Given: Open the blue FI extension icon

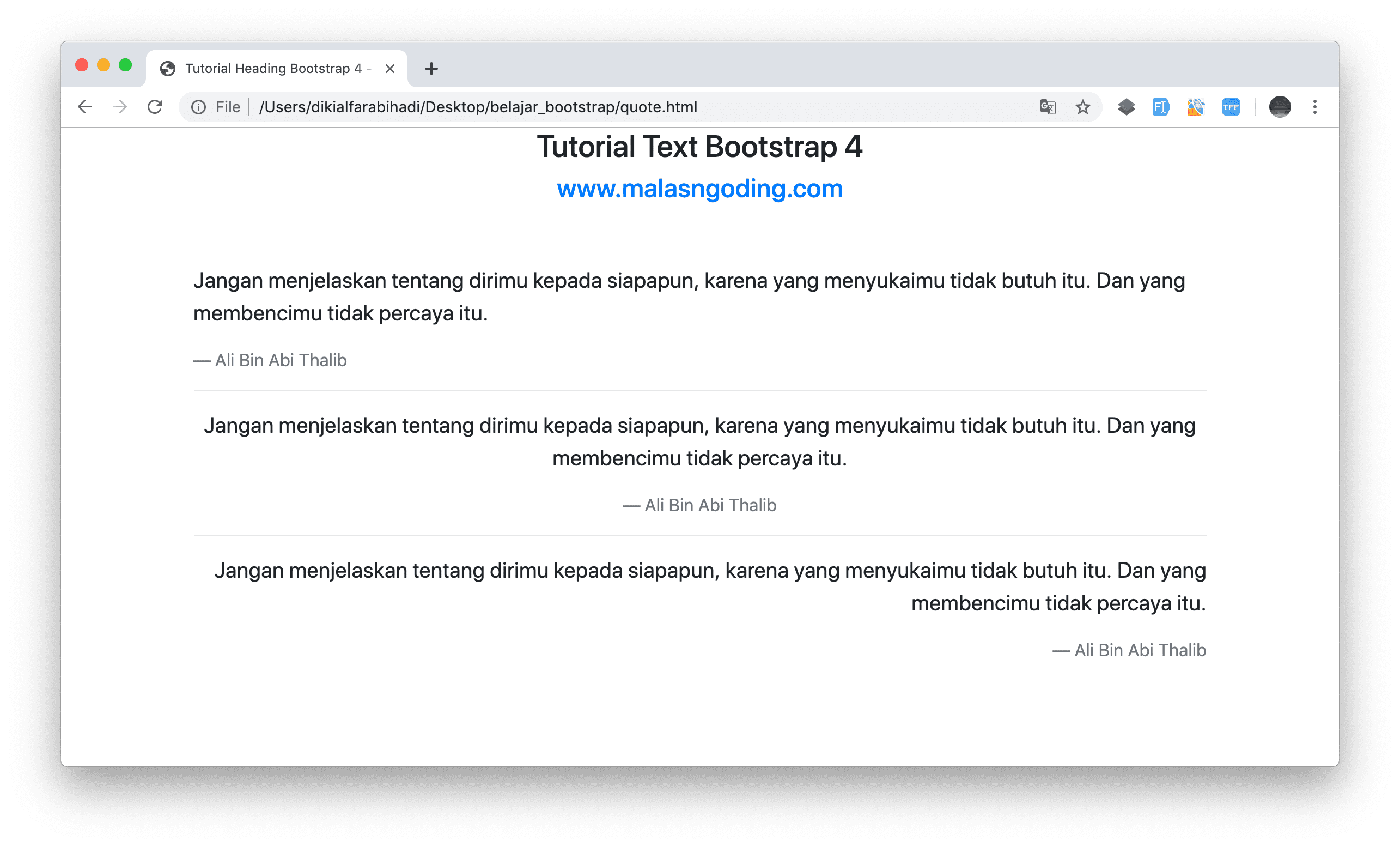Looking at the screenshot, I should point(1161,107).
